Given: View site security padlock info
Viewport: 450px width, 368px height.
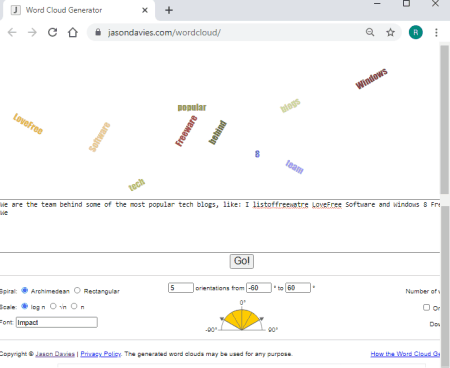Looking at the screenshot, I should [x=98, y=32].
